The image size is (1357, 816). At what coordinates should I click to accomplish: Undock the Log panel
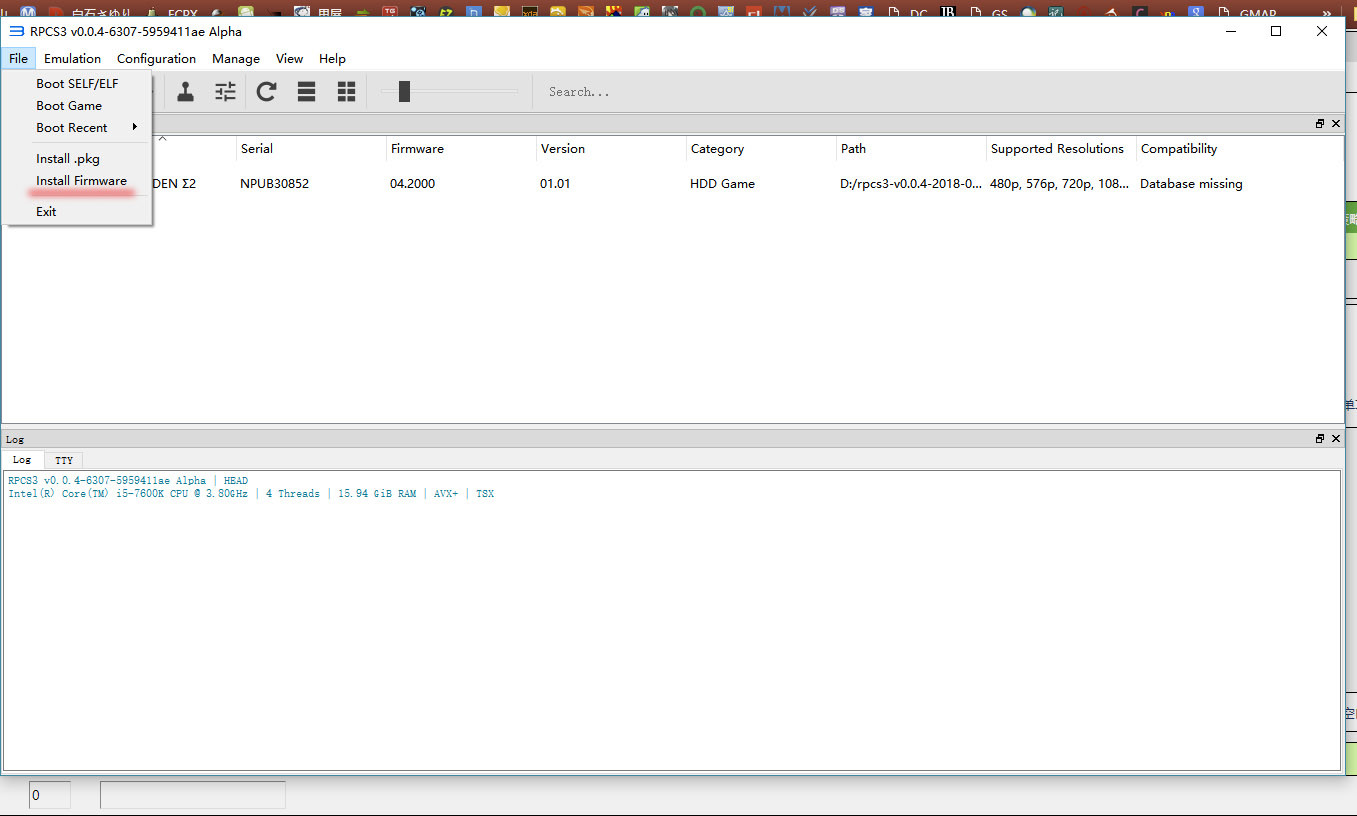coord(1320,439)
